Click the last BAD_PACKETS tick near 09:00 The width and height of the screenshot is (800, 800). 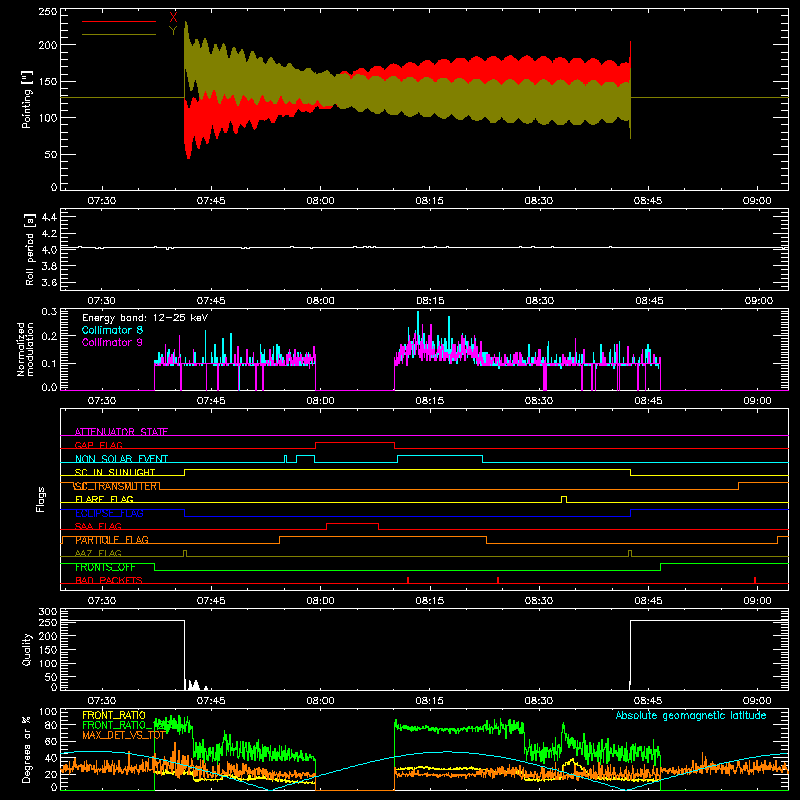tap(755, 580)
